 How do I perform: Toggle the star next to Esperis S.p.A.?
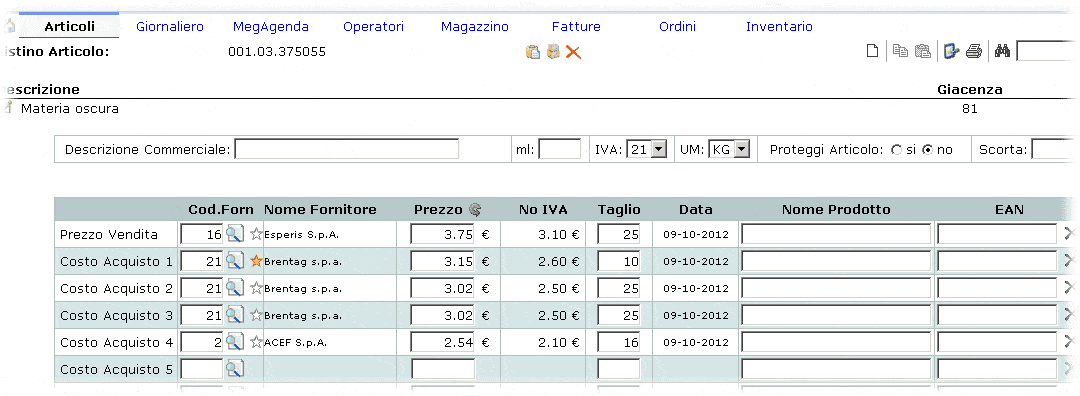click(256, 234)
